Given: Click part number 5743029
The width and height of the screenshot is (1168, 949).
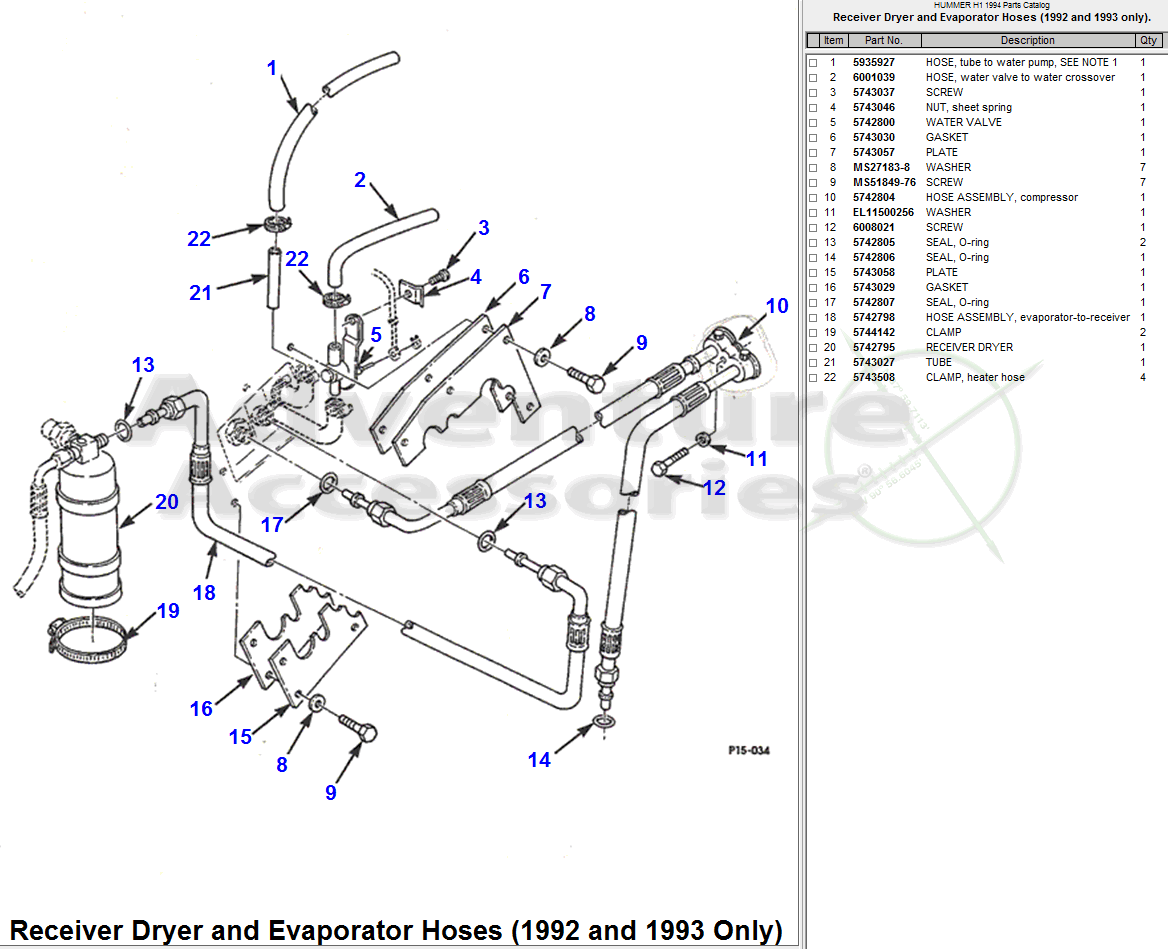Looking at the screenshot, I should (x=874, y=288).
